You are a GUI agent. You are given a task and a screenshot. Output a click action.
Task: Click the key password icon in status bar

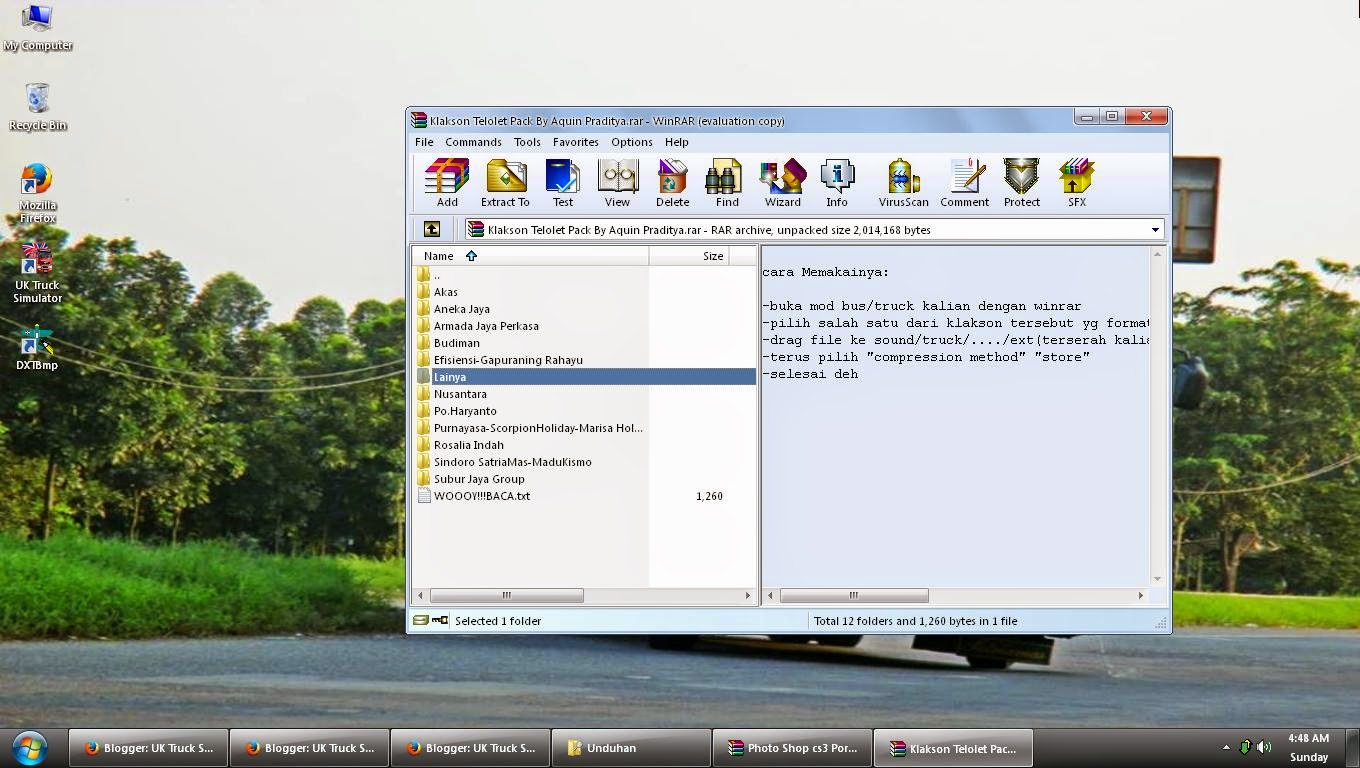(440, 620)
